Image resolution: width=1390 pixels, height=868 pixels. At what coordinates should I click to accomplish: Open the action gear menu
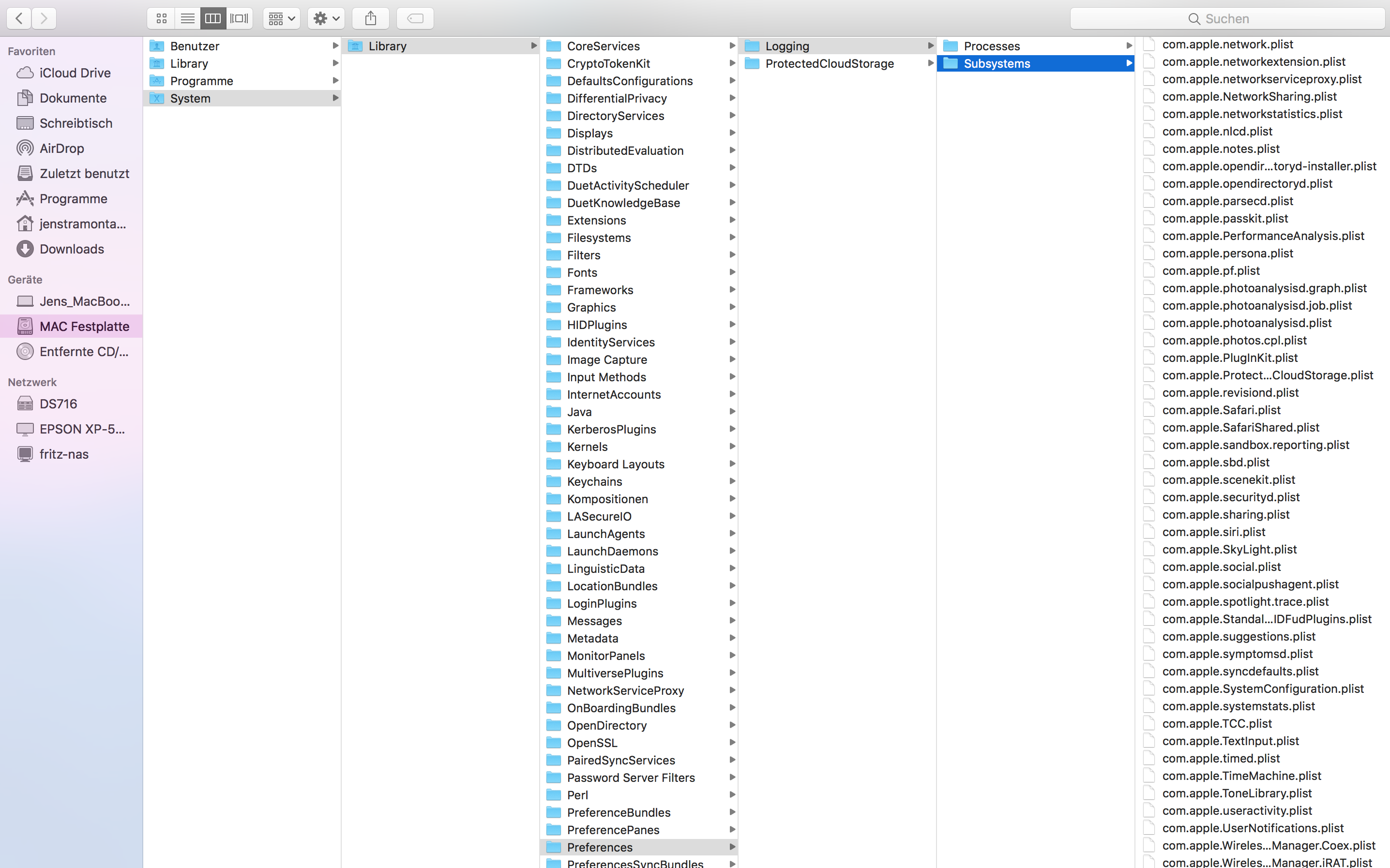(x=326, y=18)
